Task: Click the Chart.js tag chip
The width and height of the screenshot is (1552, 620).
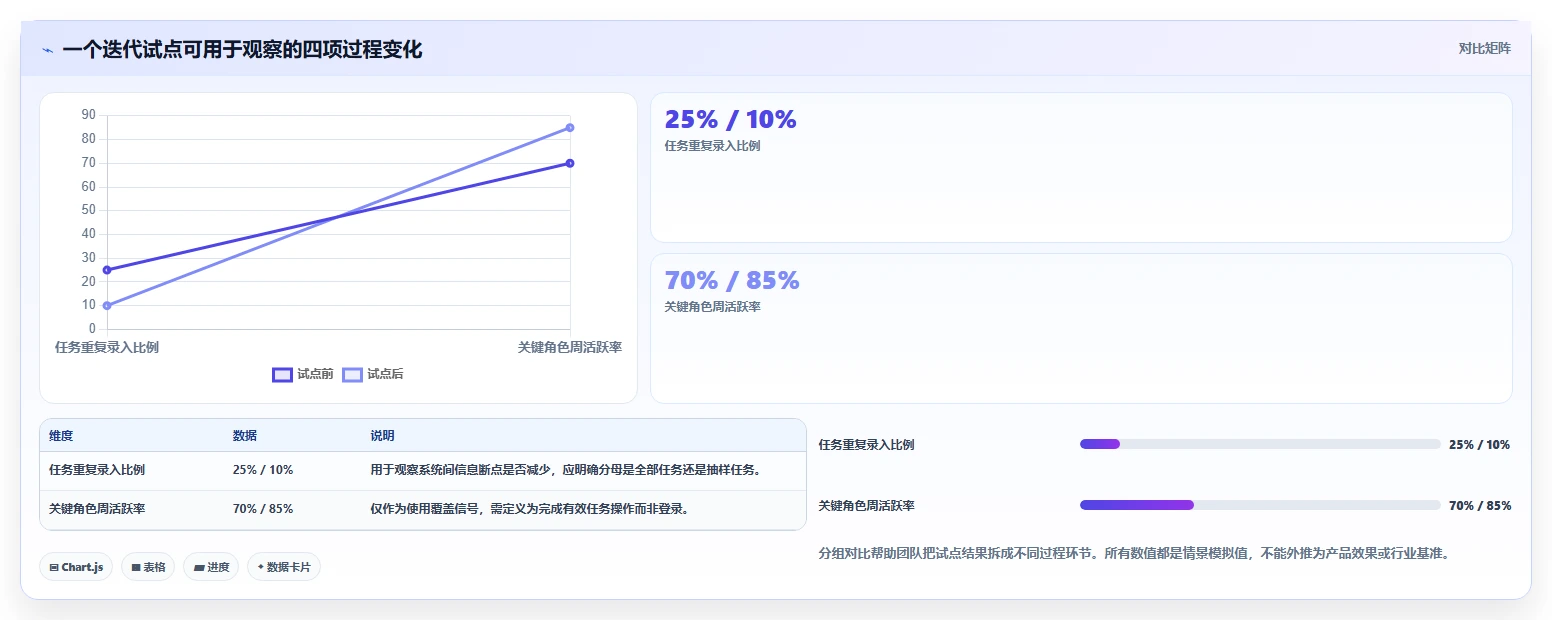Action: click(x=76, y=567)
